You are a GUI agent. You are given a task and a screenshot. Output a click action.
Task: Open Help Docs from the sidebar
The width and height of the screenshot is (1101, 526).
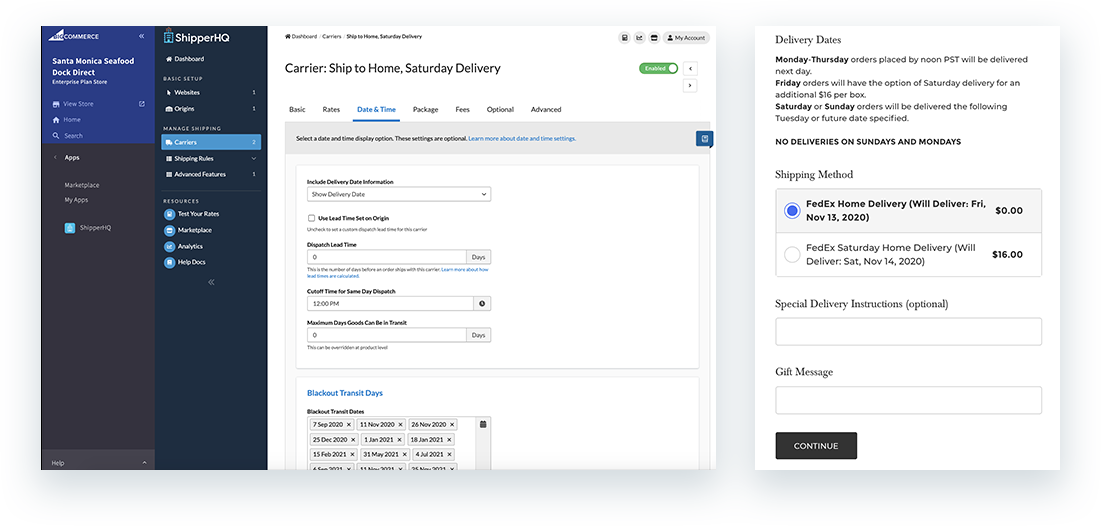tap(170, 262)
